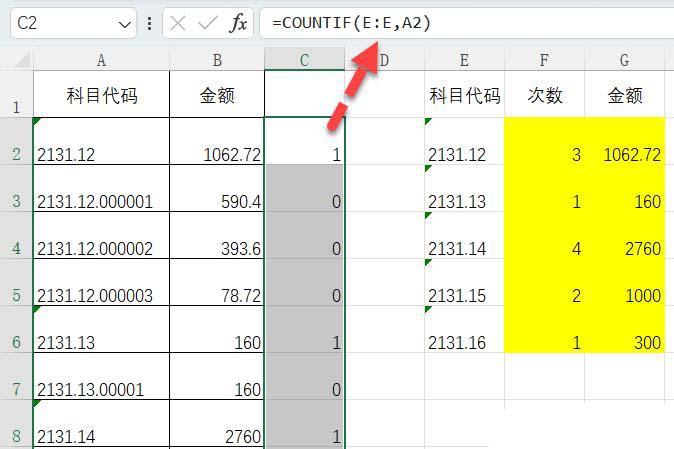The width and height of the screenshot is (674, 449).
Task: Click cell A2 containing 2131.12
Action: point(101,142)
